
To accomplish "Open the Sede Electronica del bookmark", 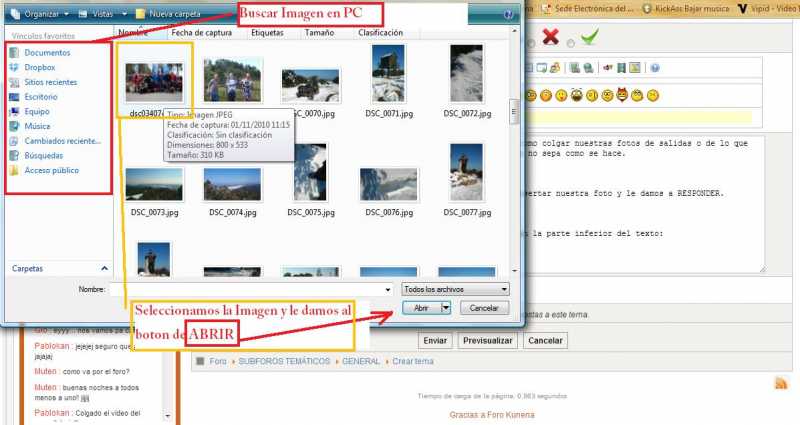I will click(587, 9).
